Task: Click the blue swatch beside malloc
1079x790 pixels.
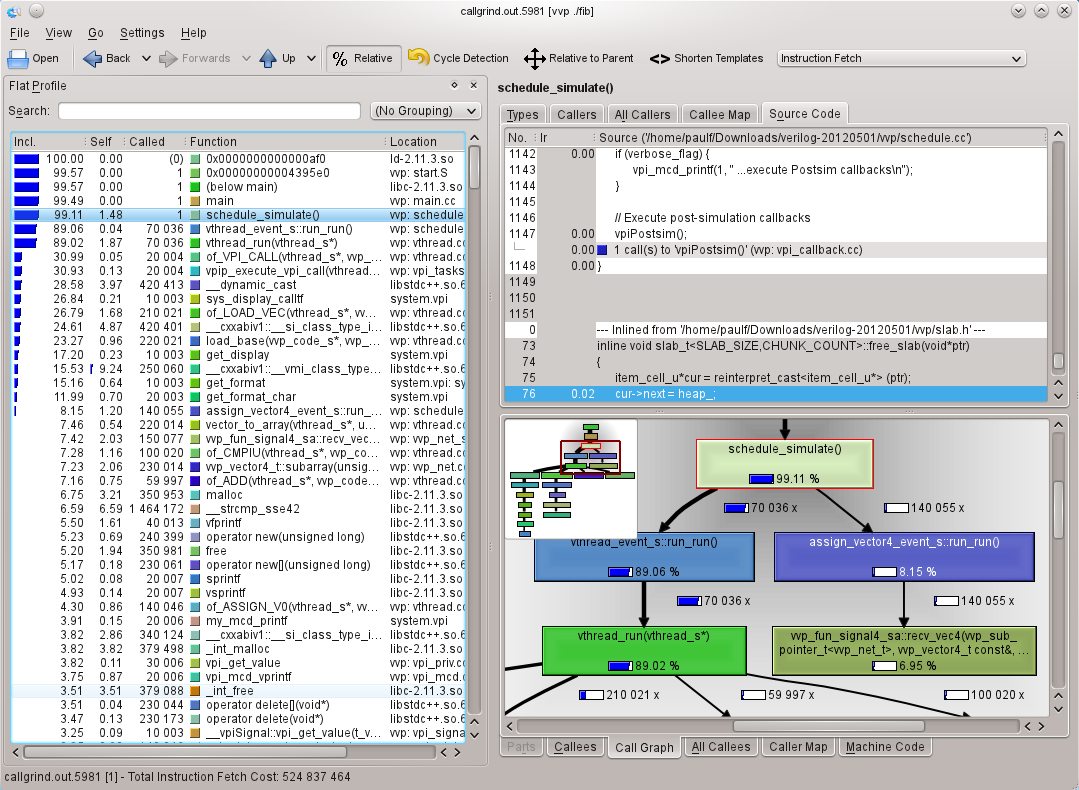Action: [196, 495]
